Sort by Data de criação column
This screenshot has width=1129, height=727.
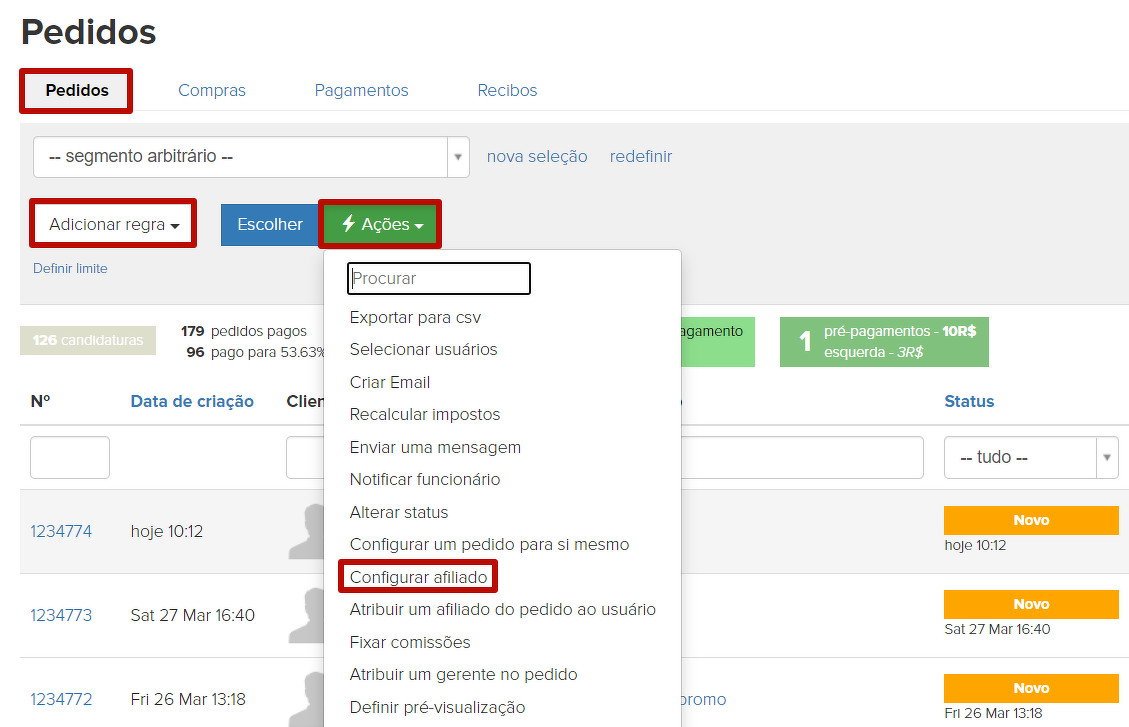192,401
